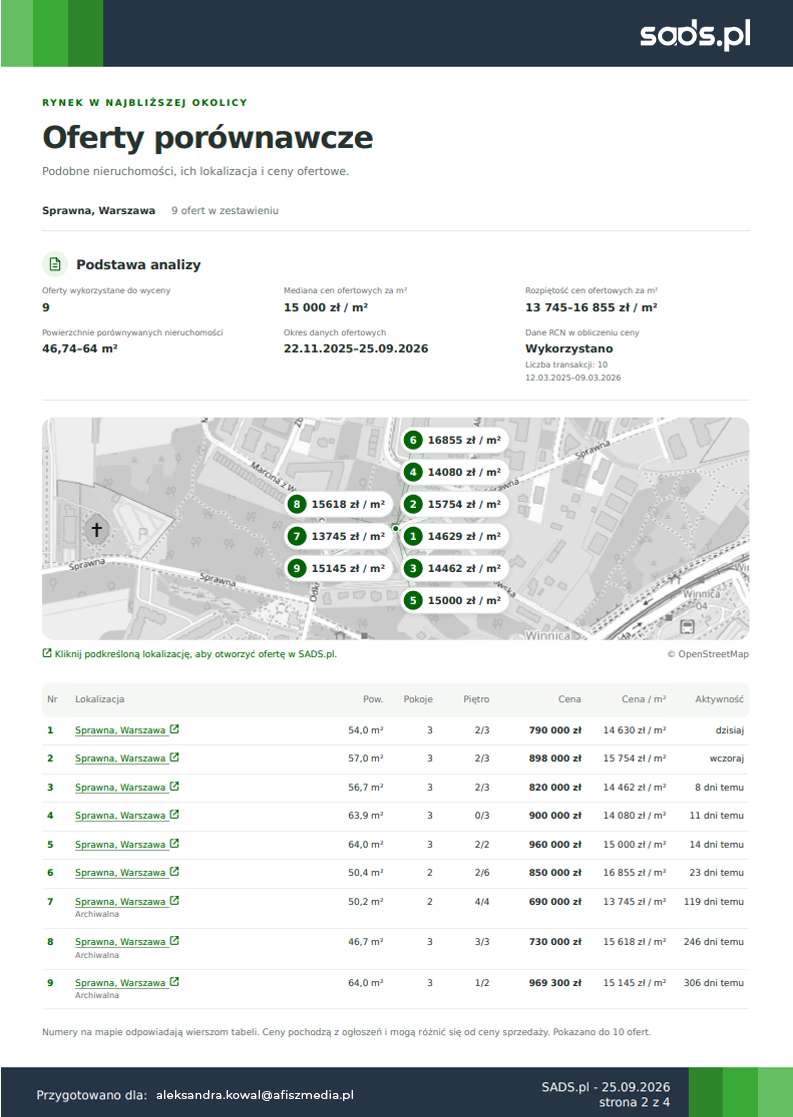Click the median value 15 000 zł / m²
The height and width of the screenshot is (1117, 793).
pyautogui.click(x=326, y=308)
